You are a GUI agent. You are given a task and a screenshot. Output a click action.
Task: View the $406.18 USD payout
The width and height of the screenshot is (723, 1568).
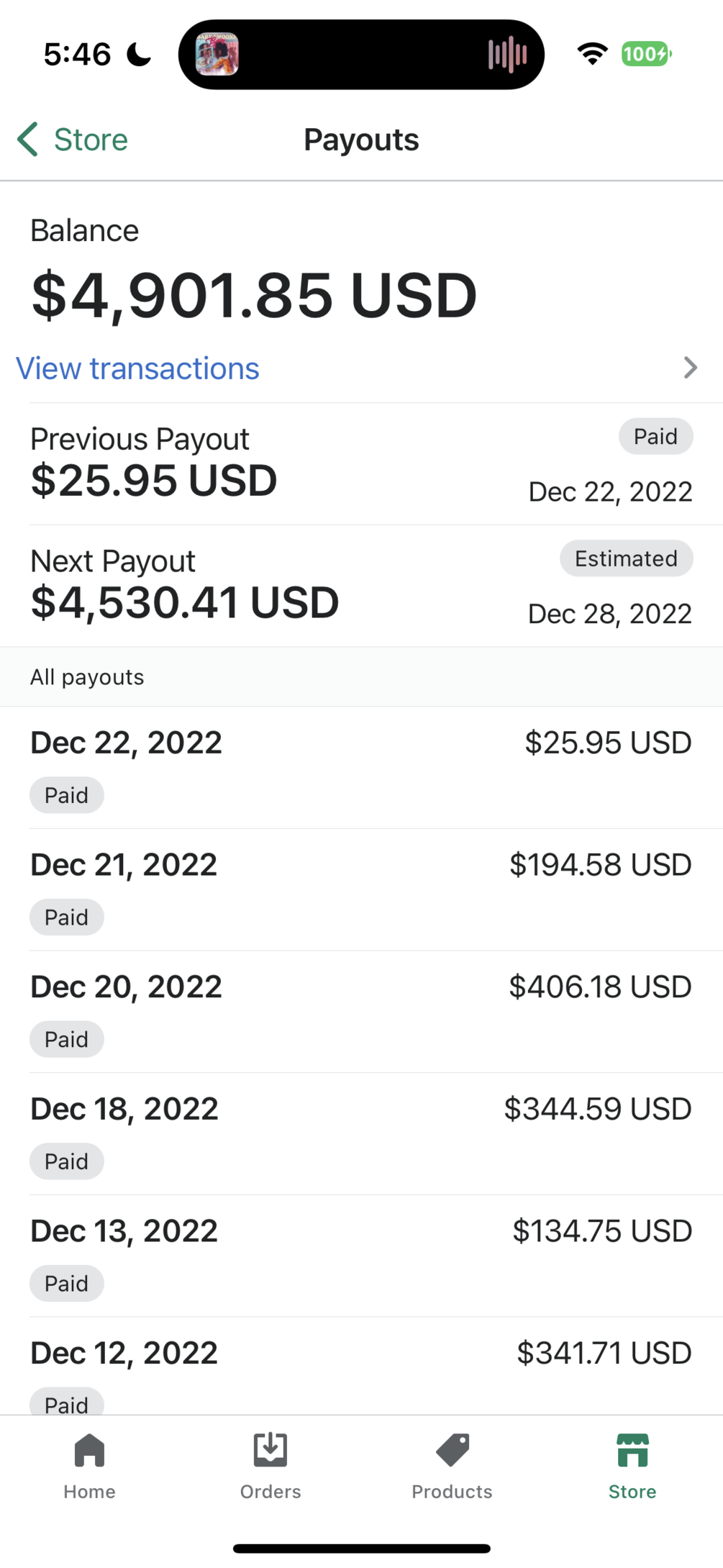[361, 1011]
